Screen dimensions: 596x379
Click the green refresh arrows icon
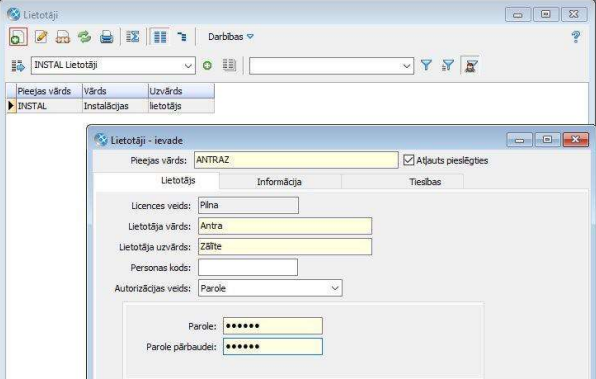coord(84,37)
